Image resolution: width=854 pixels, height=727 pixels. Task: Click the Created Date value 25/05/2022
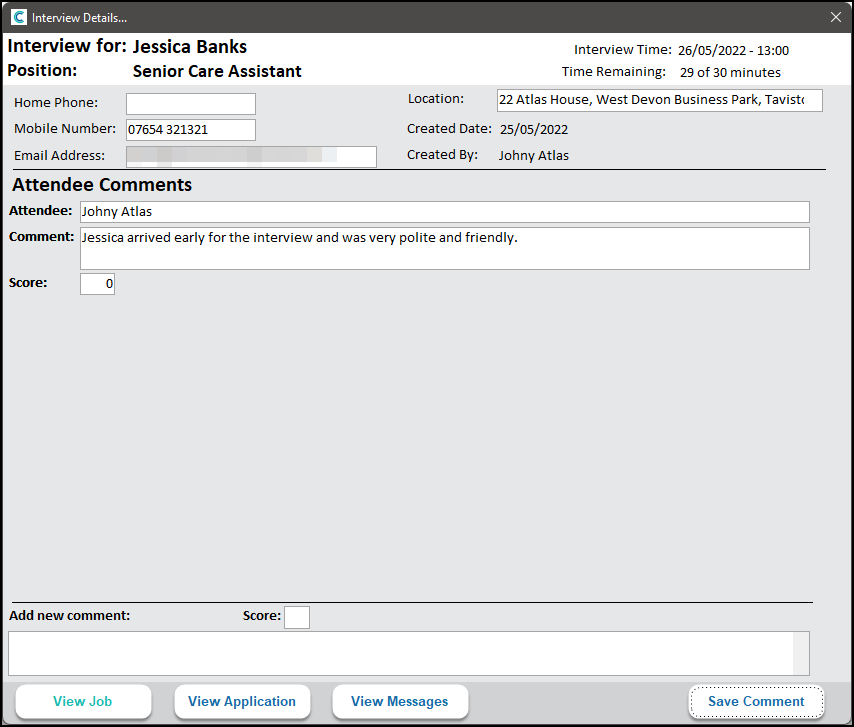(534, 129)
